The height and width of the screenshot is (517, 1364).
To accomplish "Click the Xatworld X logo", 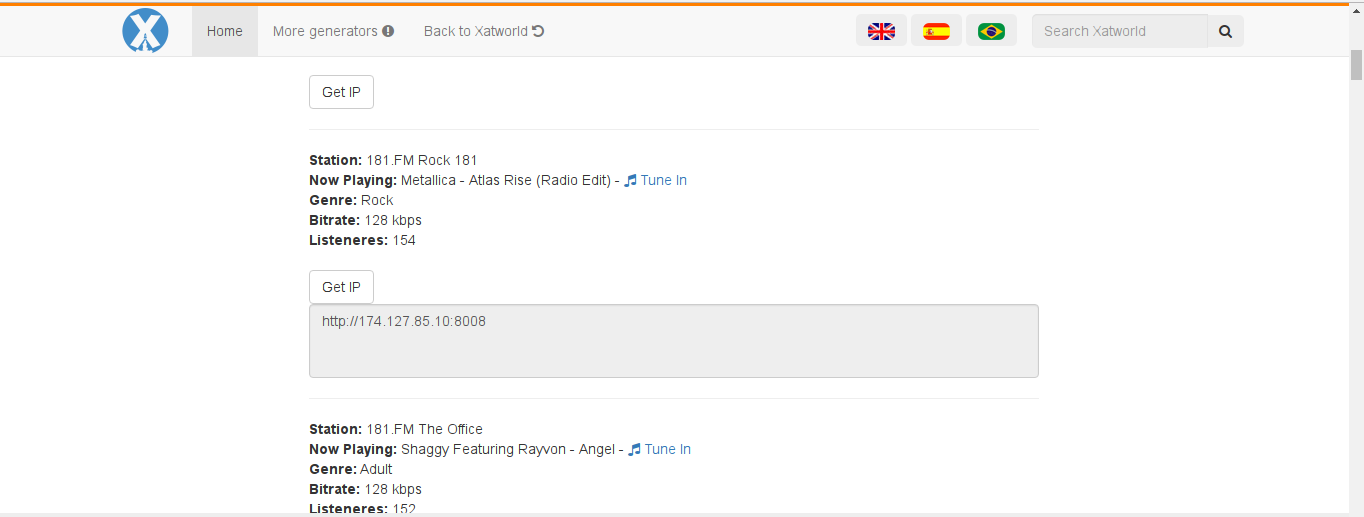I will 145,31.
